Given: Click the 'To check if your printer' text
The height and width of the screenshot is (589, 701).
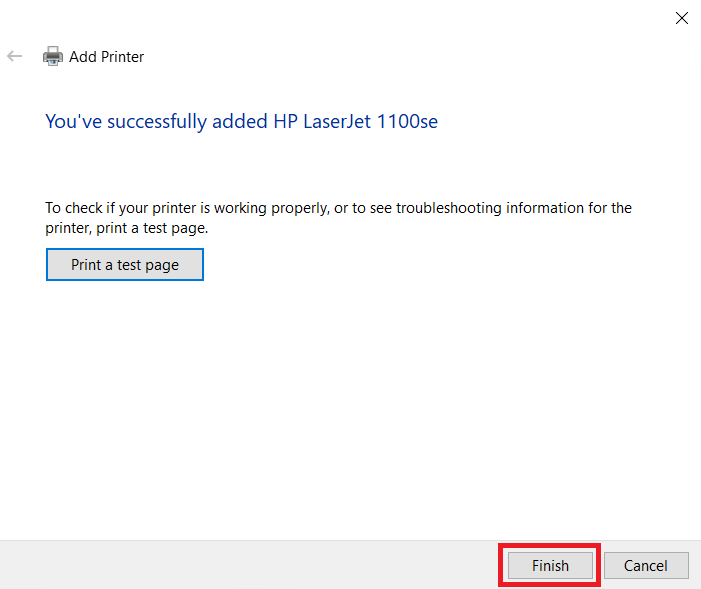Looking at the screenshot, I should (x=338, y=218).
